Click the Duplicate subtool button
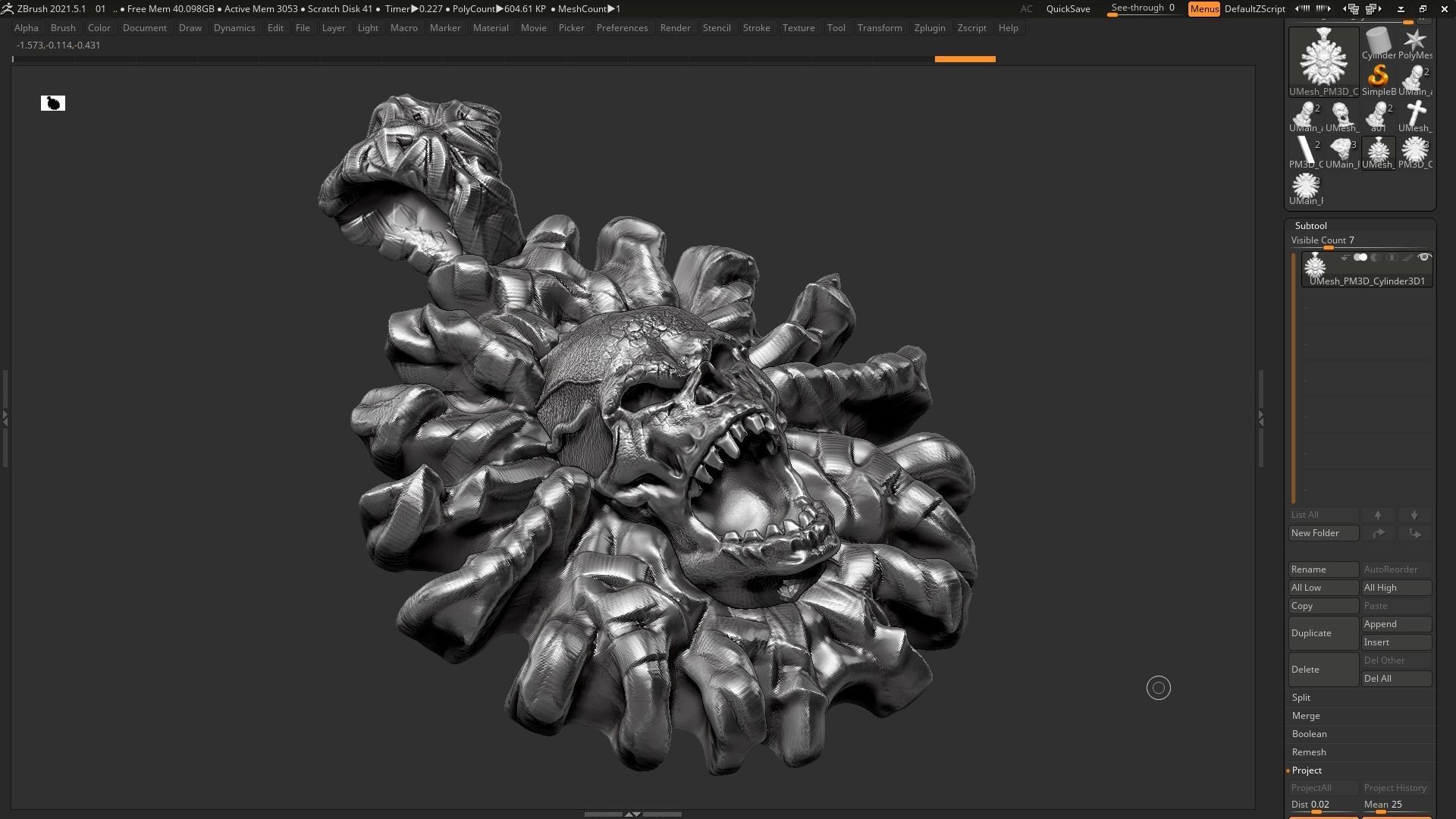1456x819 pixels. click(1323, 633)
